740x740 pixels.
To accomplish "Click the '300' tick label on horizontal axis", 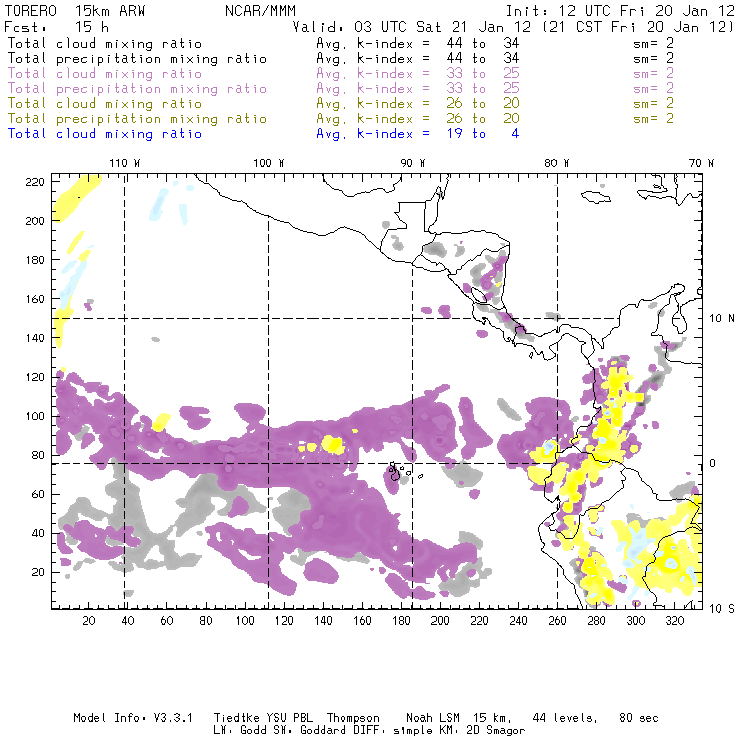I will point(636,621).
